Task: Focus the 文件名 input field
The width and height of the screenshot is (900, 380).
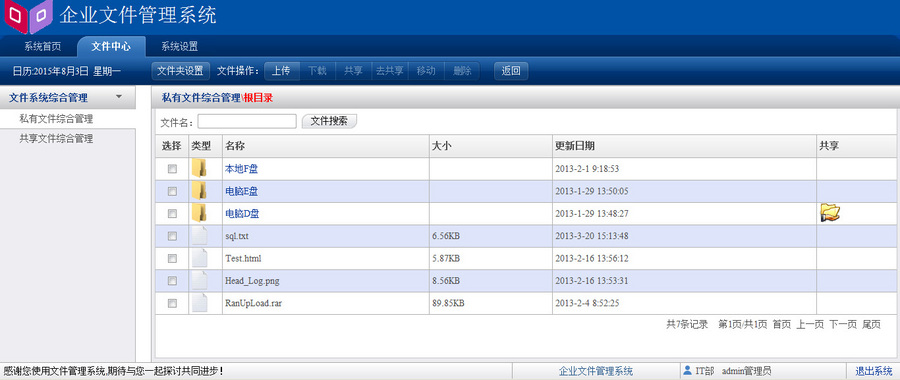Action: click(x=247, y=121)
